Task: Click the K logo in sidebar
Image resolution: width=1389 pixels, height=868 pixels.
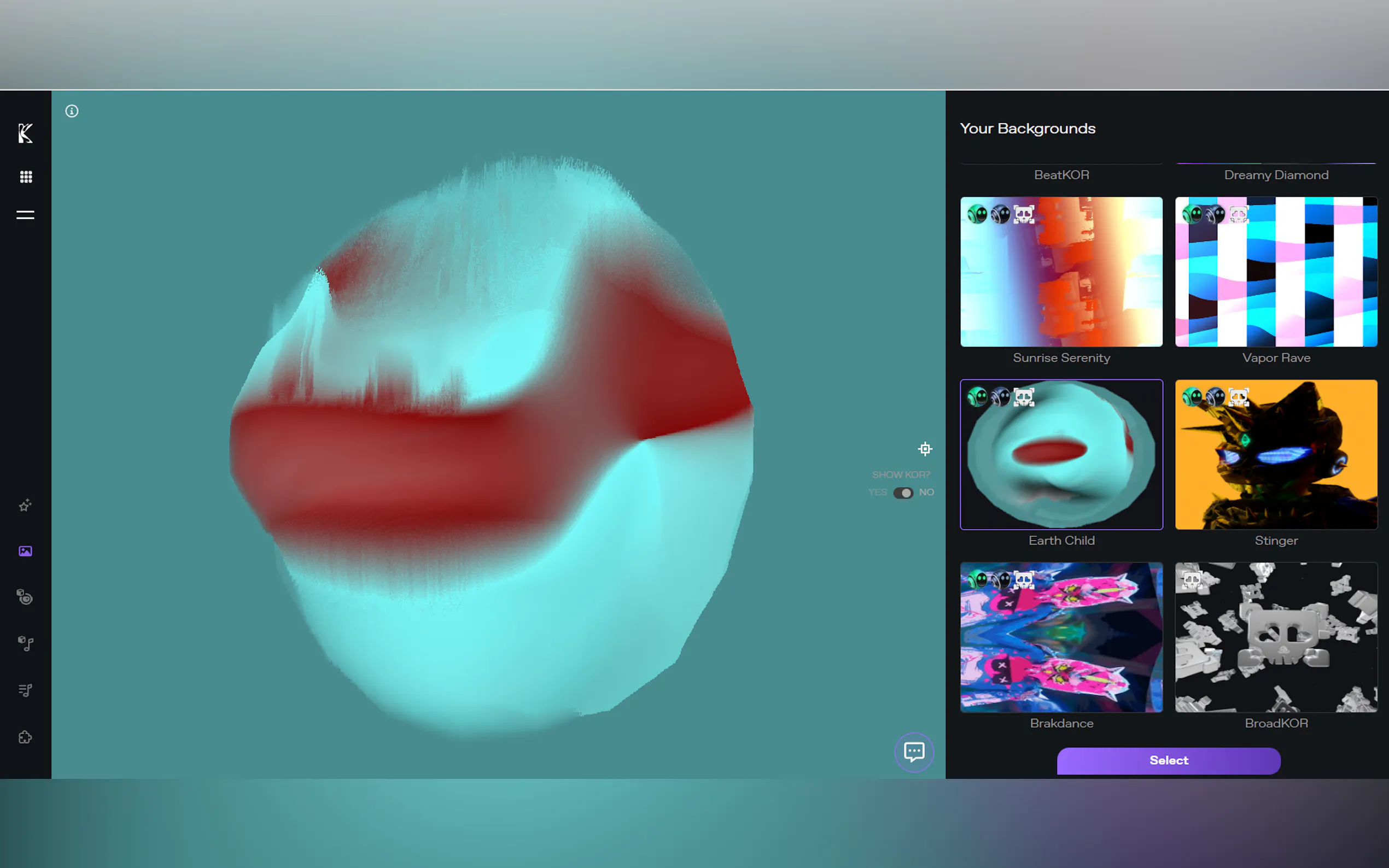Action: (25, 133)
